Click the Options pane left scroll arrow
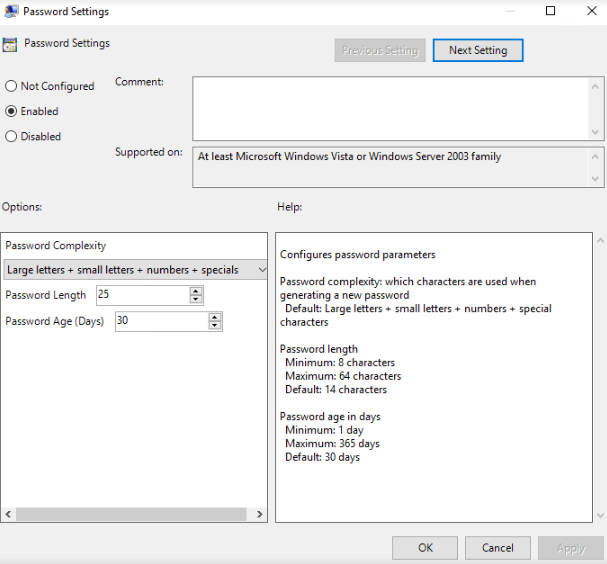The width and height of the screenshot is (607, 564). (x=9, y=514)
